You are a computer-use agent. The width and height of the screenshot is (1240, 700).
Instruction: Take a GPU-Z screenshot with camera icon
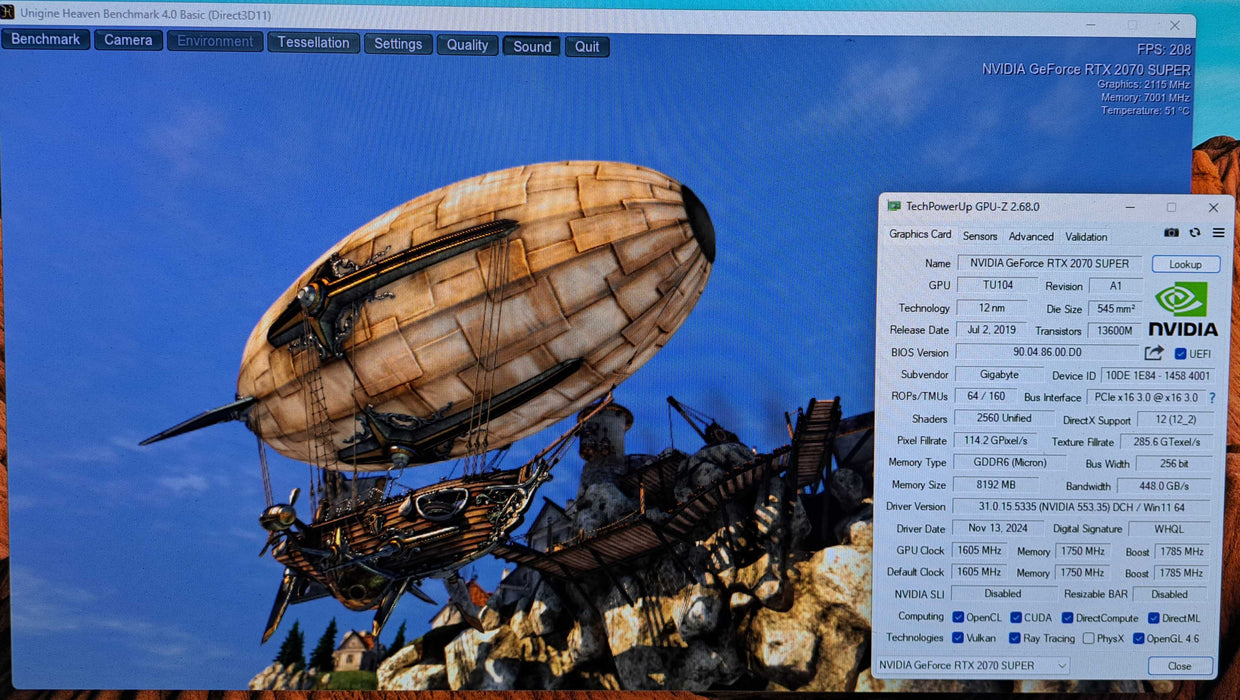(1171, 233)
